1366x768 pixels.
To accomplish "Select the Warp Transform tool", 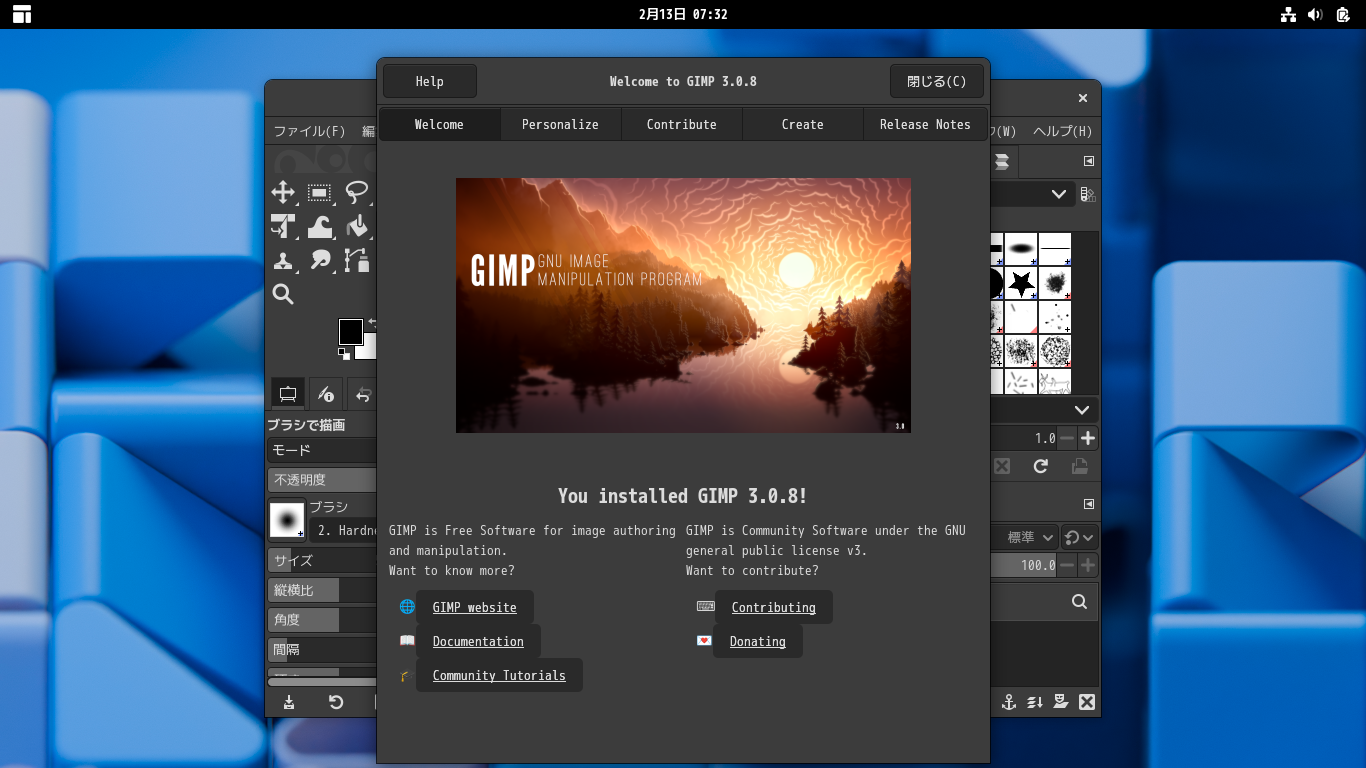I will click(x=320, y=227).
